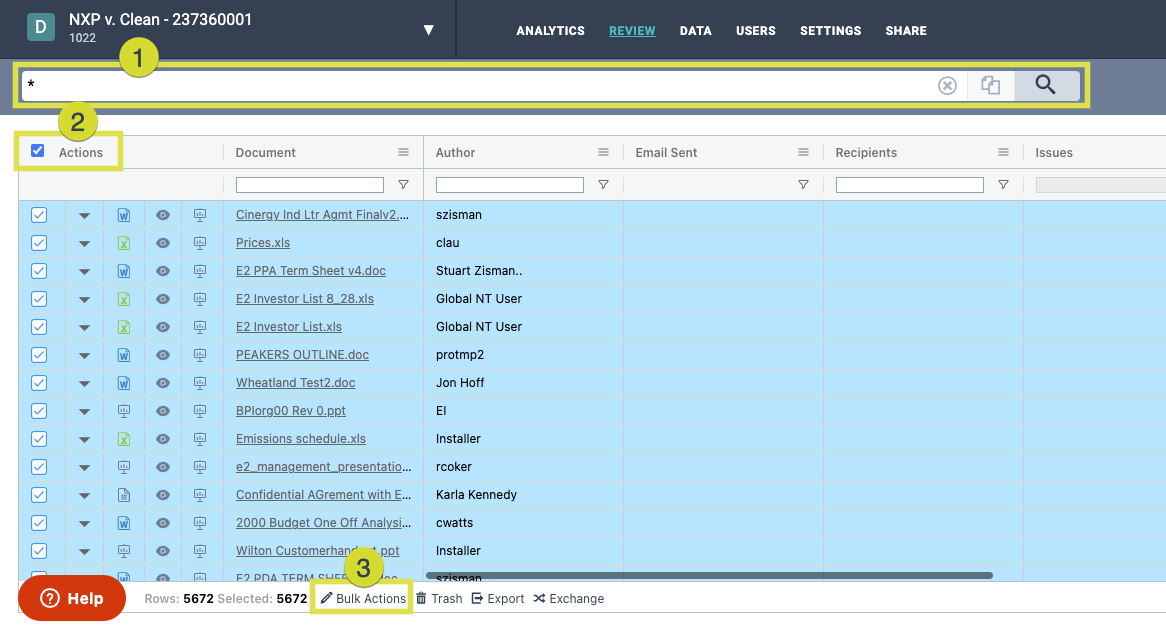Open the Email Sent column menu icon

(803, 152)
